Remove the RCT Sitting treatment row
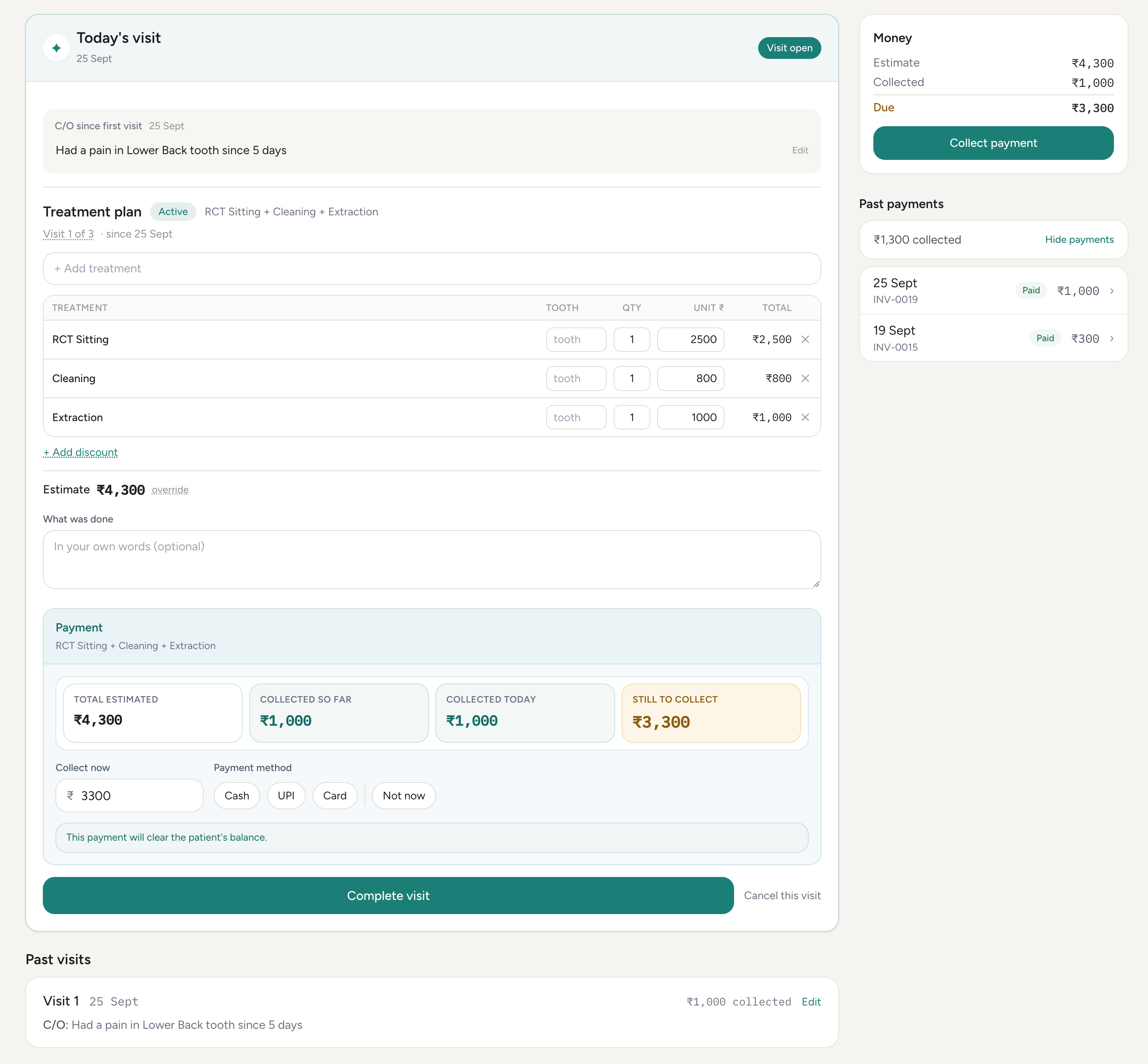This screenshot has height=1064, width=1148. (805, 339)
